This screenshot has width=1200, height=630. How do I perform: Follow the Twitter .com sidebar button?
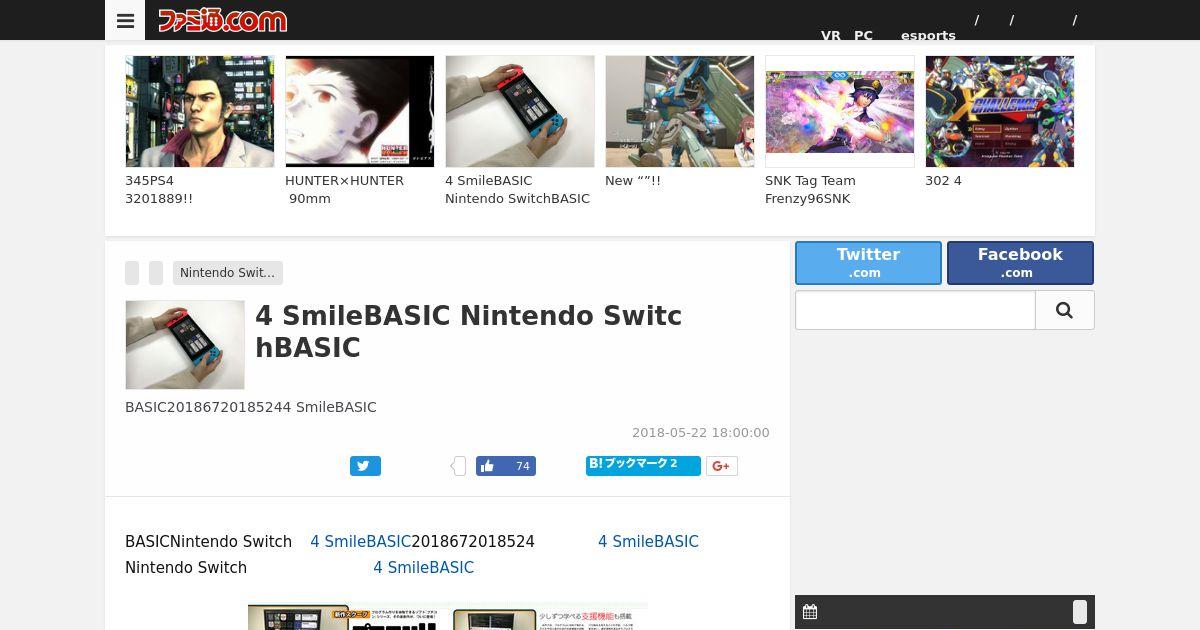868,262
